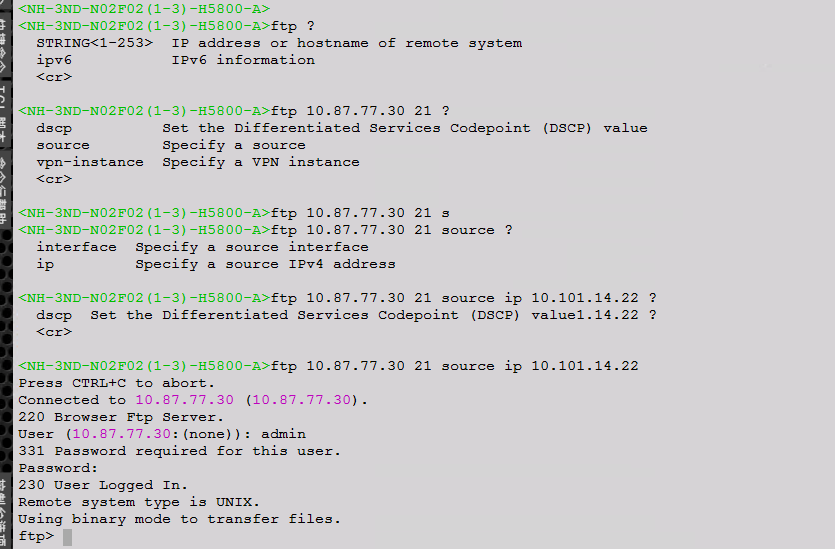This screenshot has height=549, width=835.
Task: Click the 'admin' username text
Action: pos(283,434)
